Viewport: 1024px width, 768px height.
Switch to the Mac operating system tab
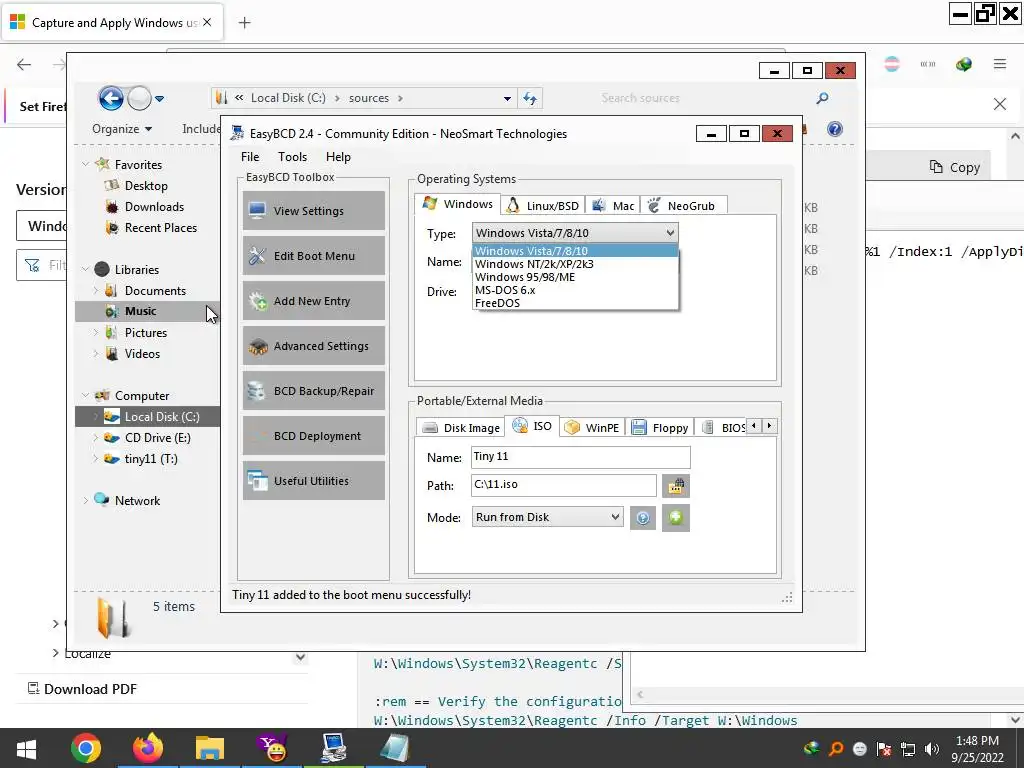[x=613, y=206]
